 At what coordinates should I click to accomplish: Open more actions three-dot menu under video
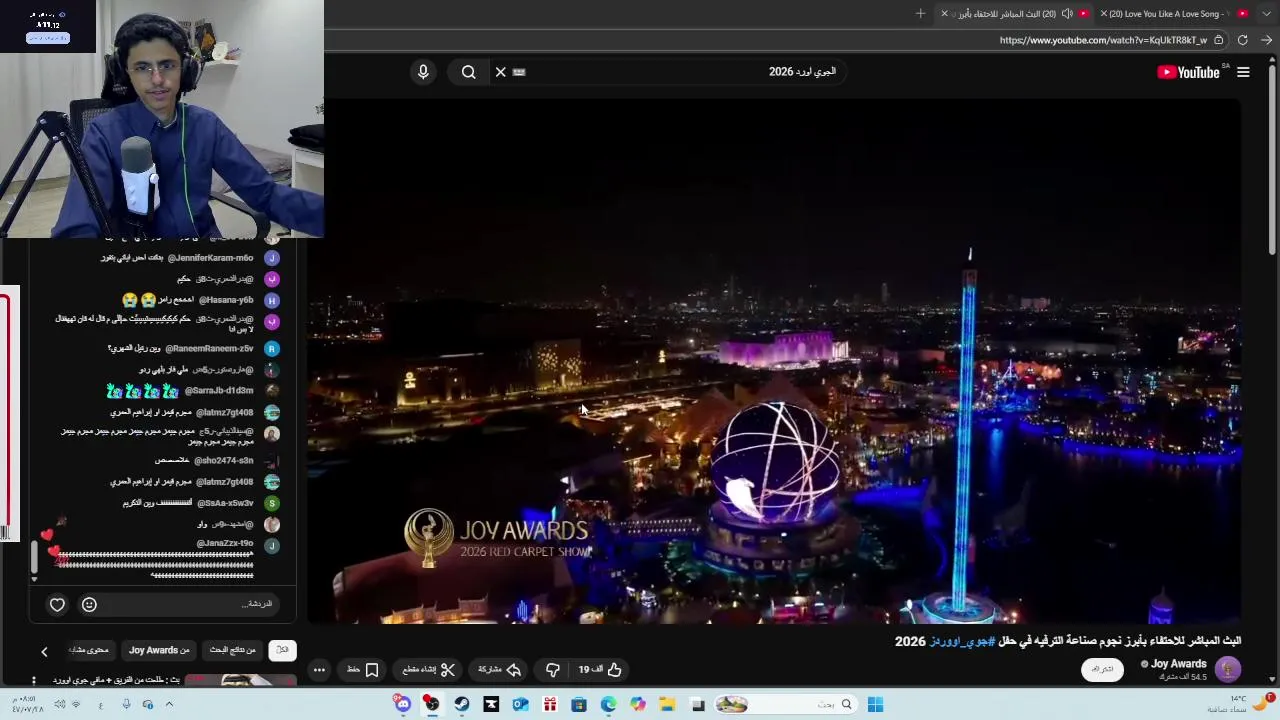319,670
